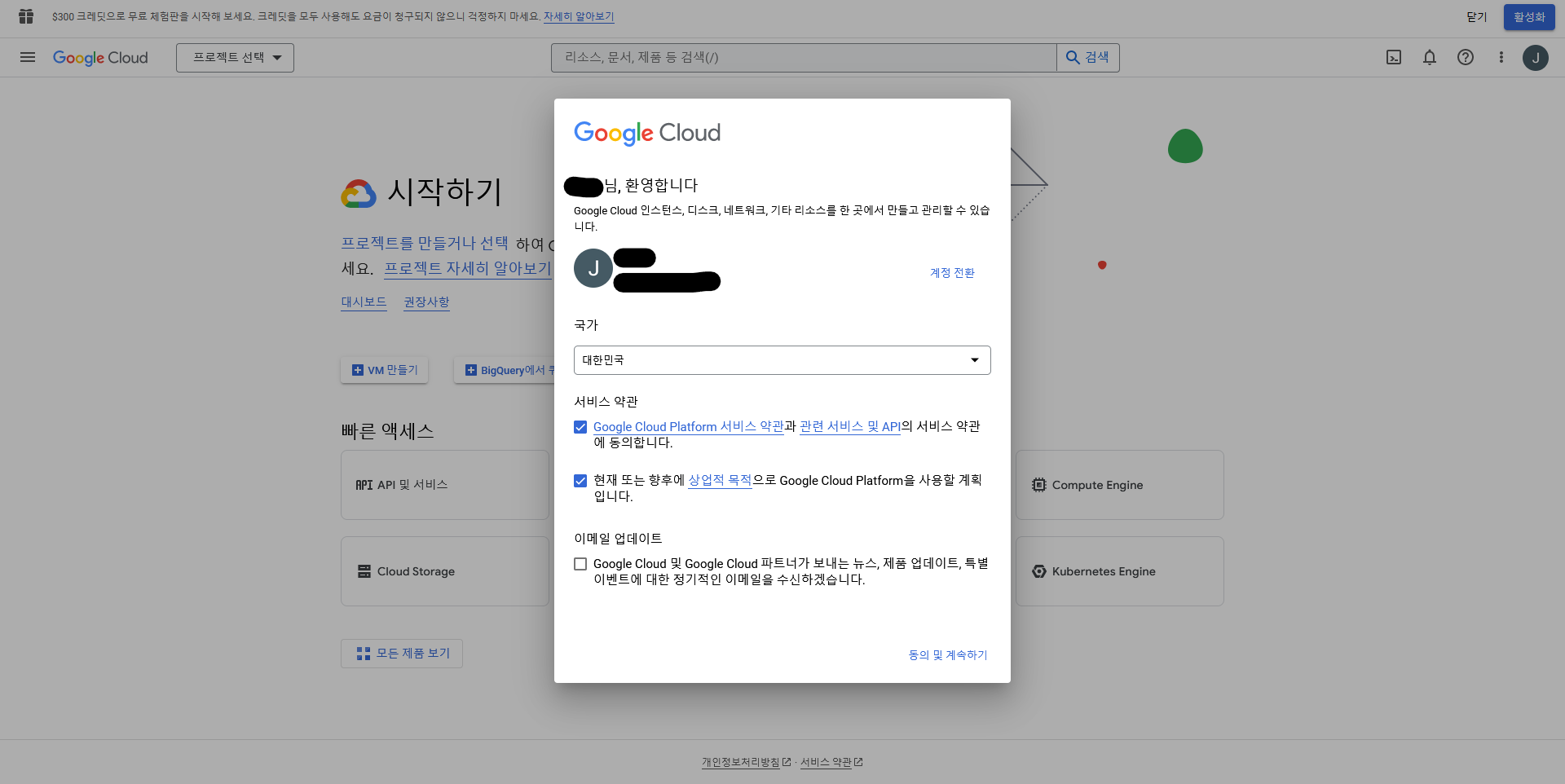Toggle the 상업적 목적 usage checkbox
This screenshot has height=784, width=1565.
pyautogui.click(x=580, y=481)
